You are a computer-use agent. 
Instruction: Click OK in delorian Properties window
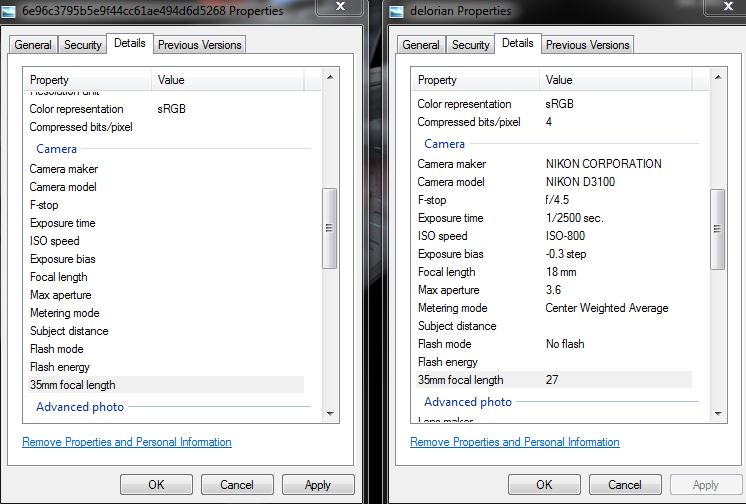click(x=544, y=484)
